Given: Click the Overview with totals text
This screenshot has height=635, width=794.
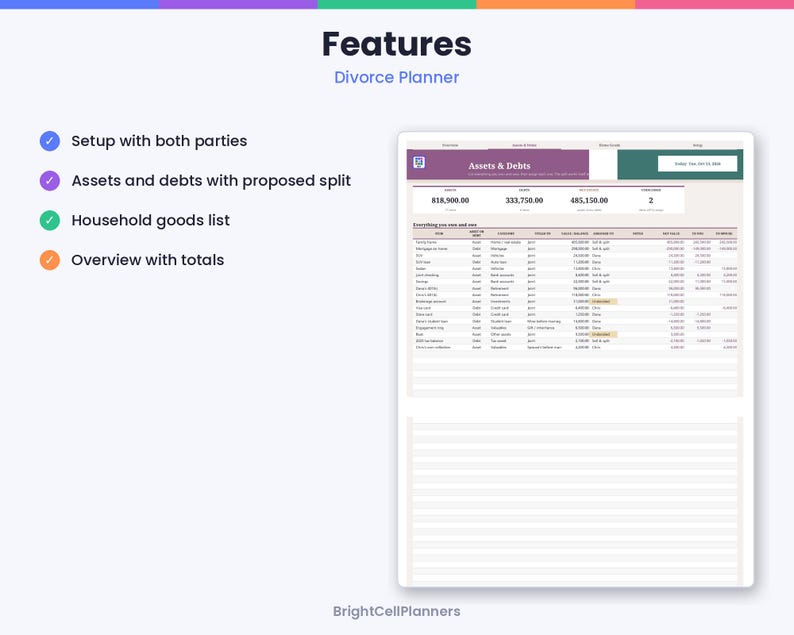Looking at the screenshot, I should [x=147, y=260].
